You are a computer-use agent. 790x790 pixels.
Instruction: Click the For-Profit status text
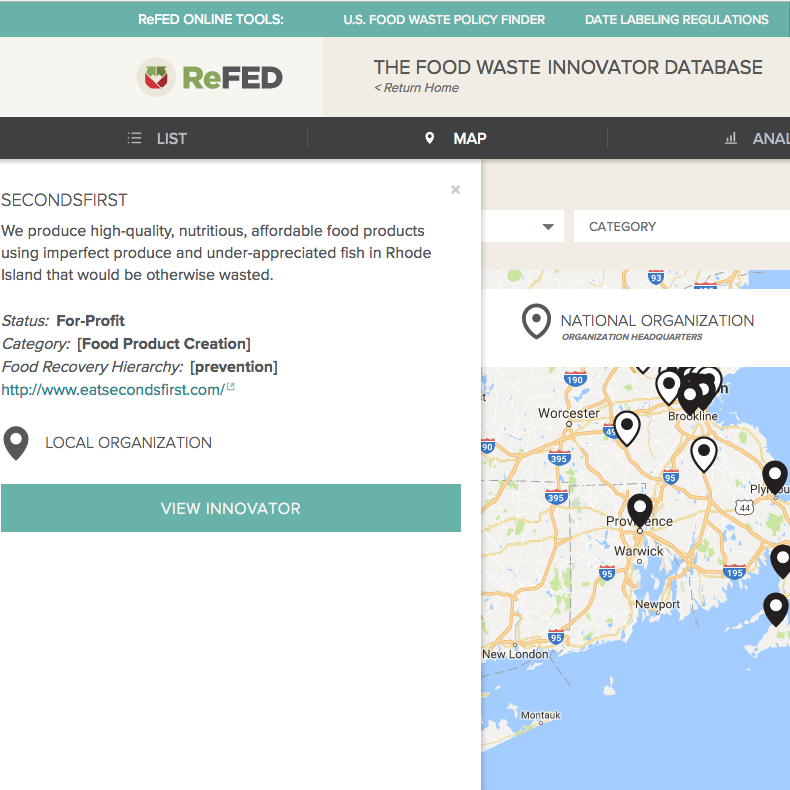[90, 320]
